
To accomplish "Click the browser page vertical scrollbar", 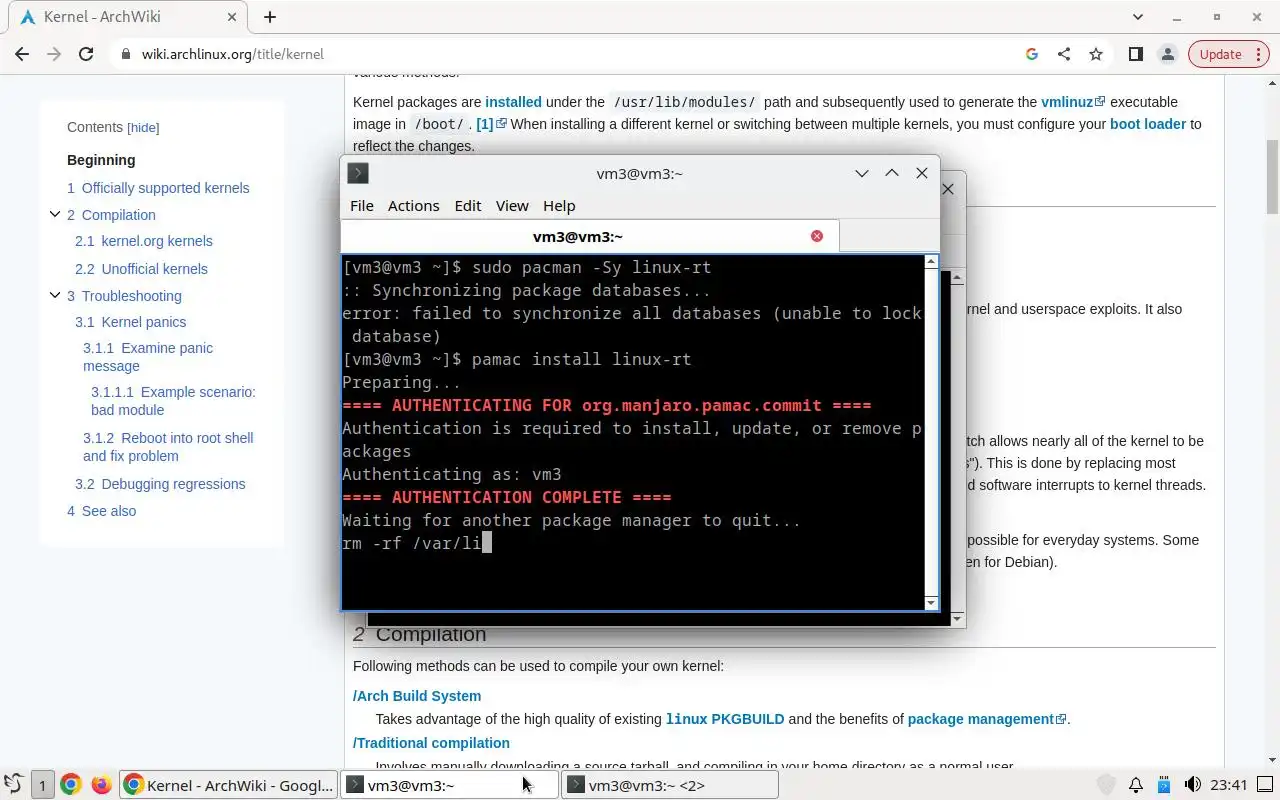I will (1272, 177).
